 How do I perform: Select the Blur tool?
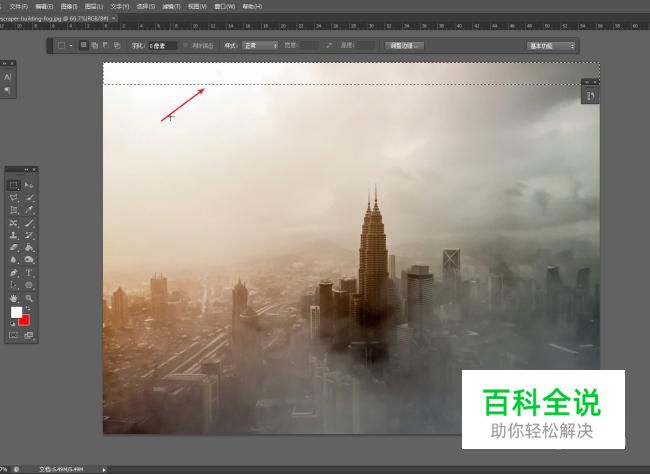[x=14, y=260]
